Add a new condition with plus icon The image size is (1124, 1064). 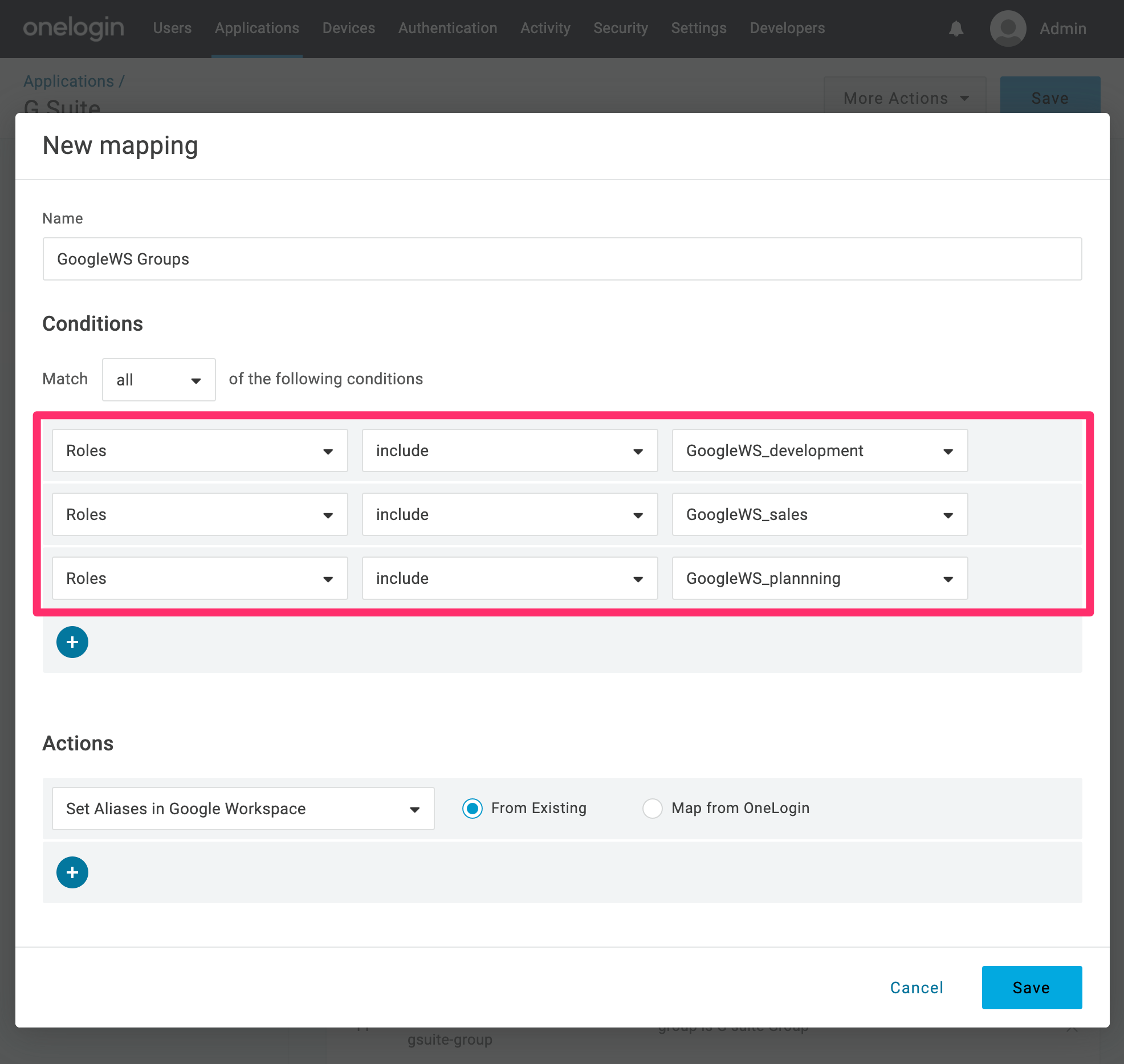[72, 642]
